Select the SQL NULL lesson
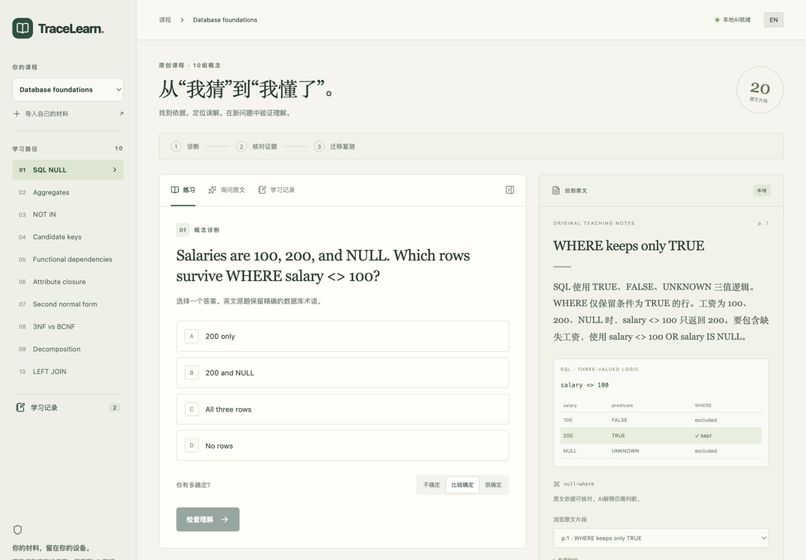Image resolution: width=806 pixels, height=560 pixels. [x=68, y=170]
